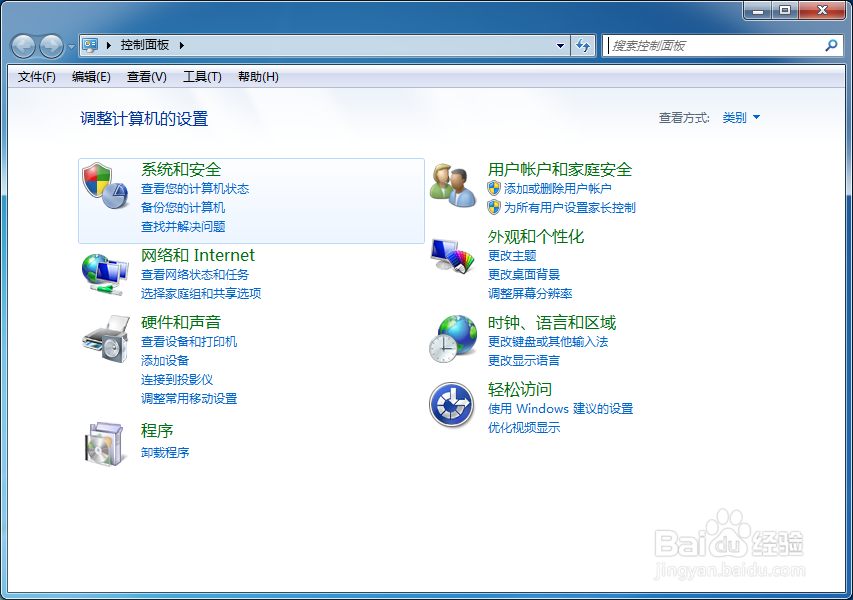Open the 轻松访问 heading link
Image resolution: width=853 pixels, height=600 pixels.
(520, 389)
